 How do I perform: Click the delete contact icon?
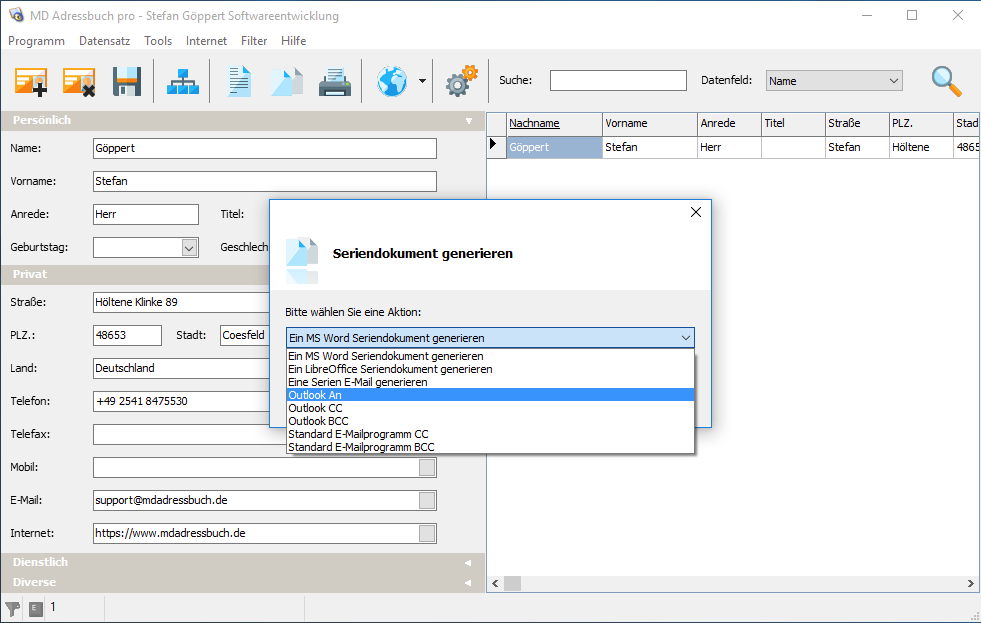pos(79,81)
